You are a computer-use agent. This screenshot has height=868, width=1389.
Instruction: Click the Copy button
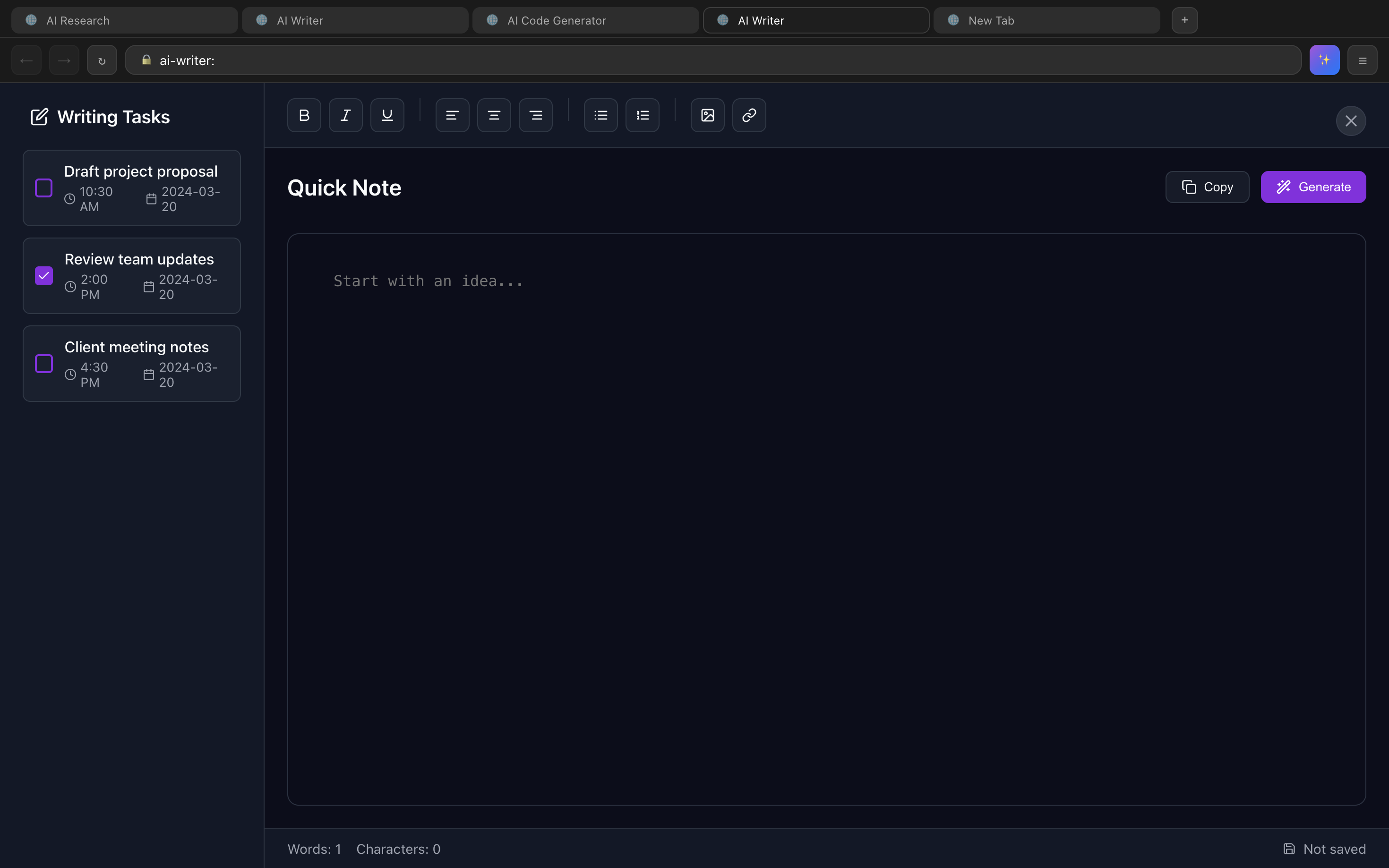1207,187
